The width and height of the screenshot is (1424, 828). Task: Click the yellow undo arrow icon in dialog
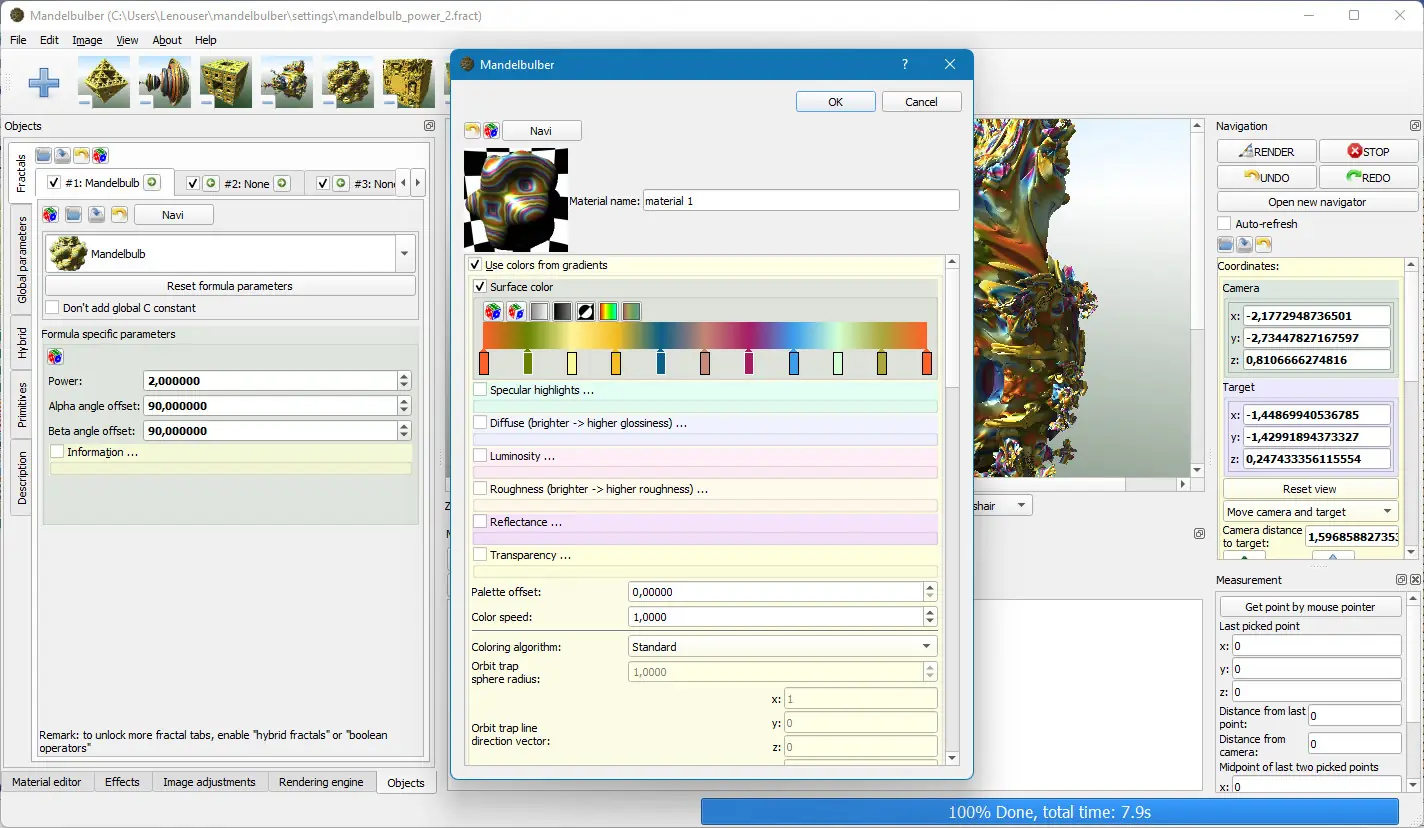pos(473,131)
